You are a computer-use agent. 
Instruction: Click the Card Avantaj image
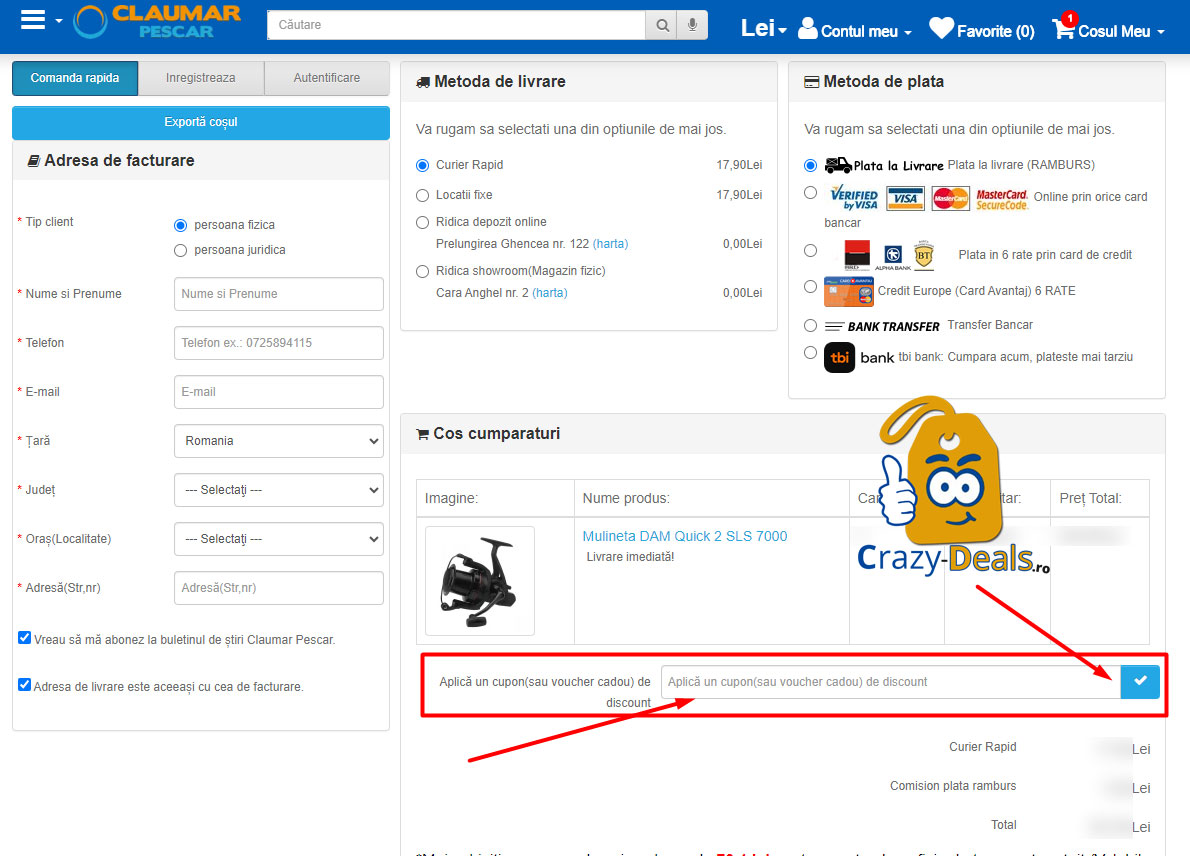pos(848,292)
